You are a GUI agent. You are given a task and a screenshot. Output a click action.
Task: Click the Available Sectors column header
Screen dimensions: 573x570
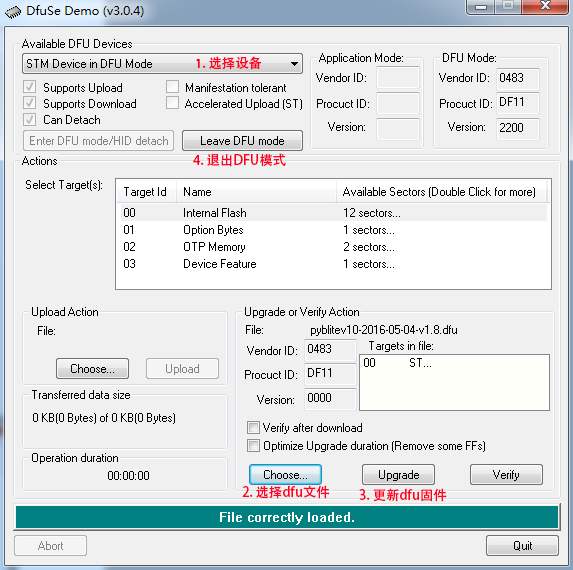(x=441, y=191)
